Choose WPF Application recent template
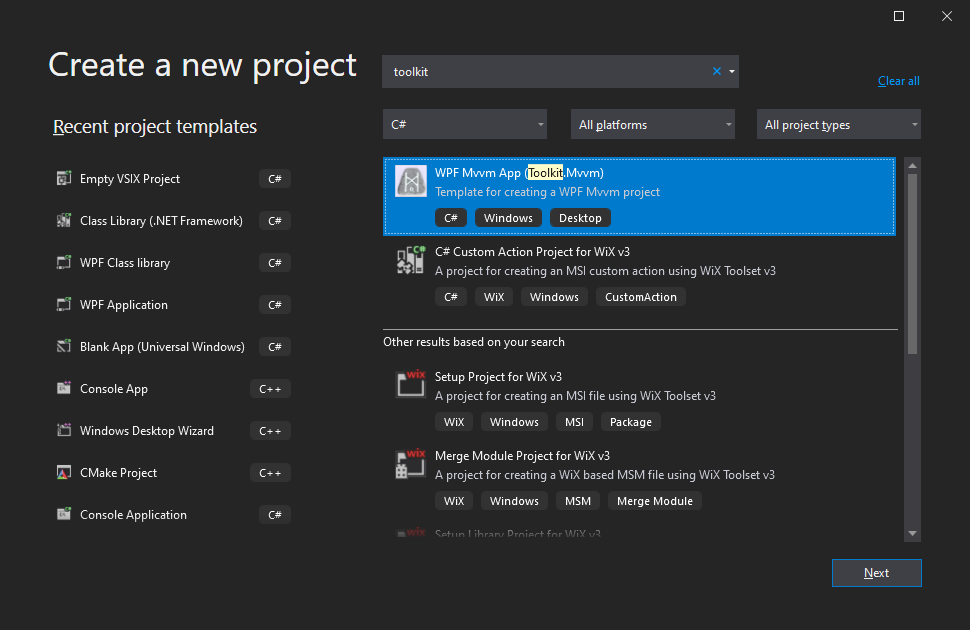The height and width of the screenshot is (630, 970). click(x=173, y=305)
